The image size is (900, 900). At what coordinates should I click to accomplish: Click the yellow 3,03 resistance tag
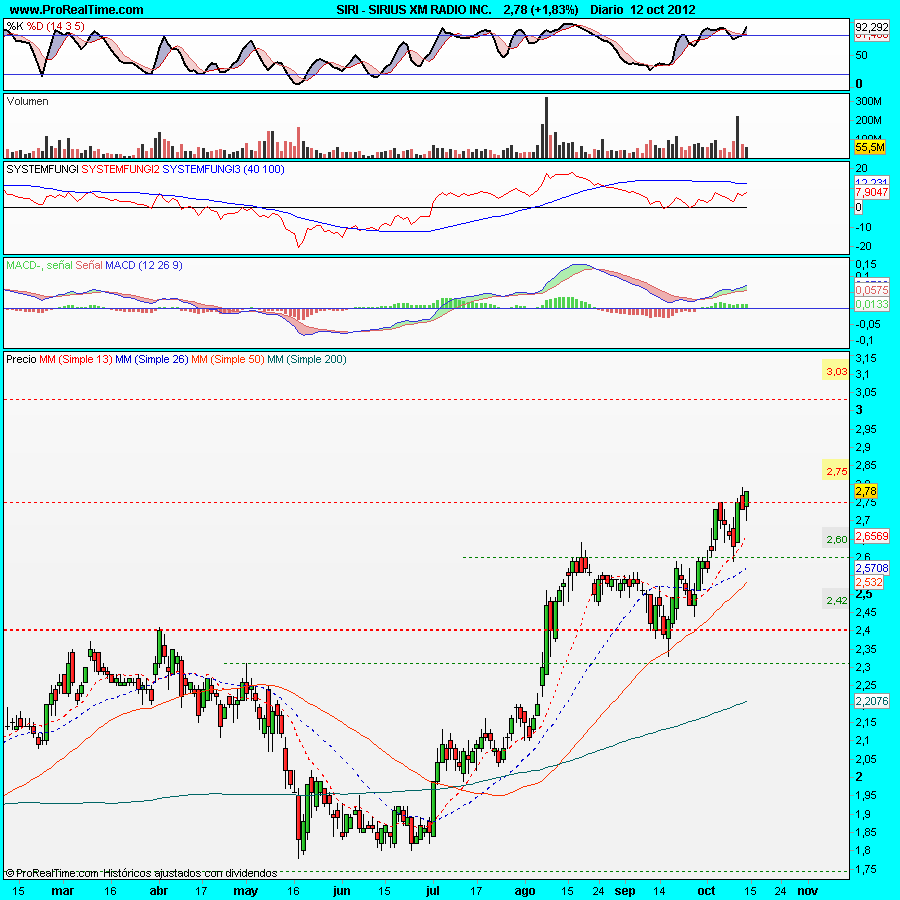tap(836, 371)
